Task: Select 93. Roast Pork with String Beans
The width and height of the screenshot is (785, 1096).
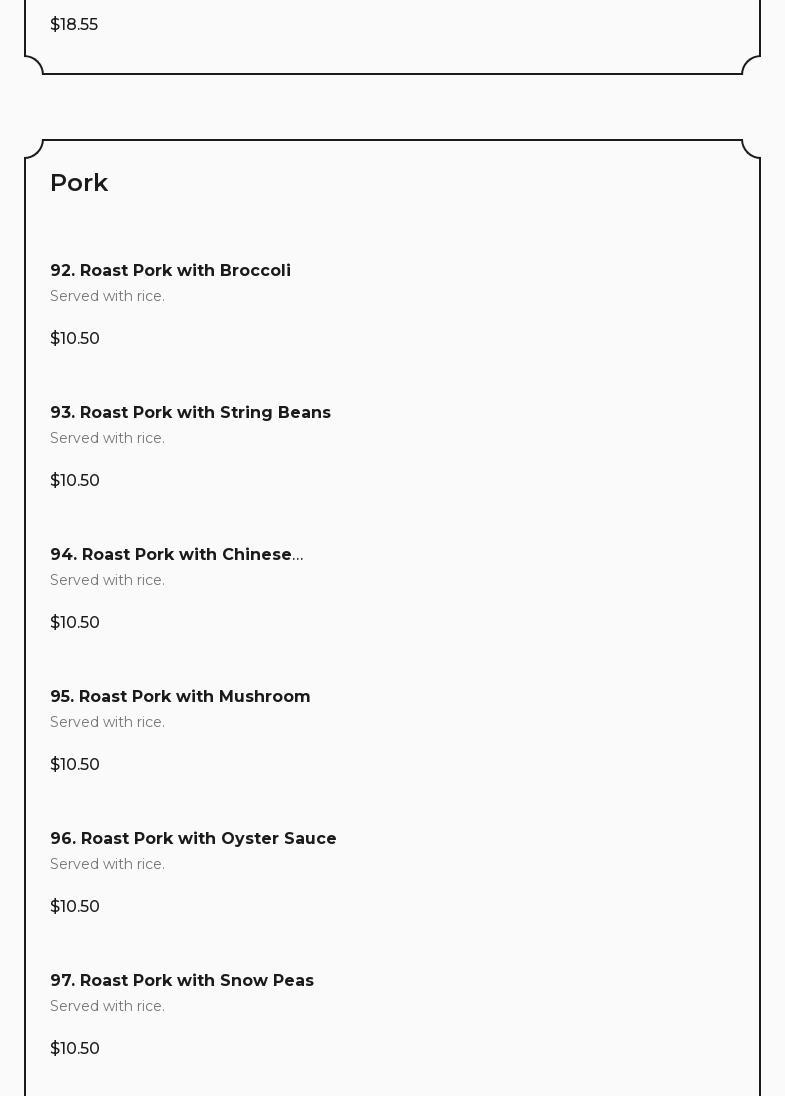Action: pyautogui.click(x=190, y=412)
